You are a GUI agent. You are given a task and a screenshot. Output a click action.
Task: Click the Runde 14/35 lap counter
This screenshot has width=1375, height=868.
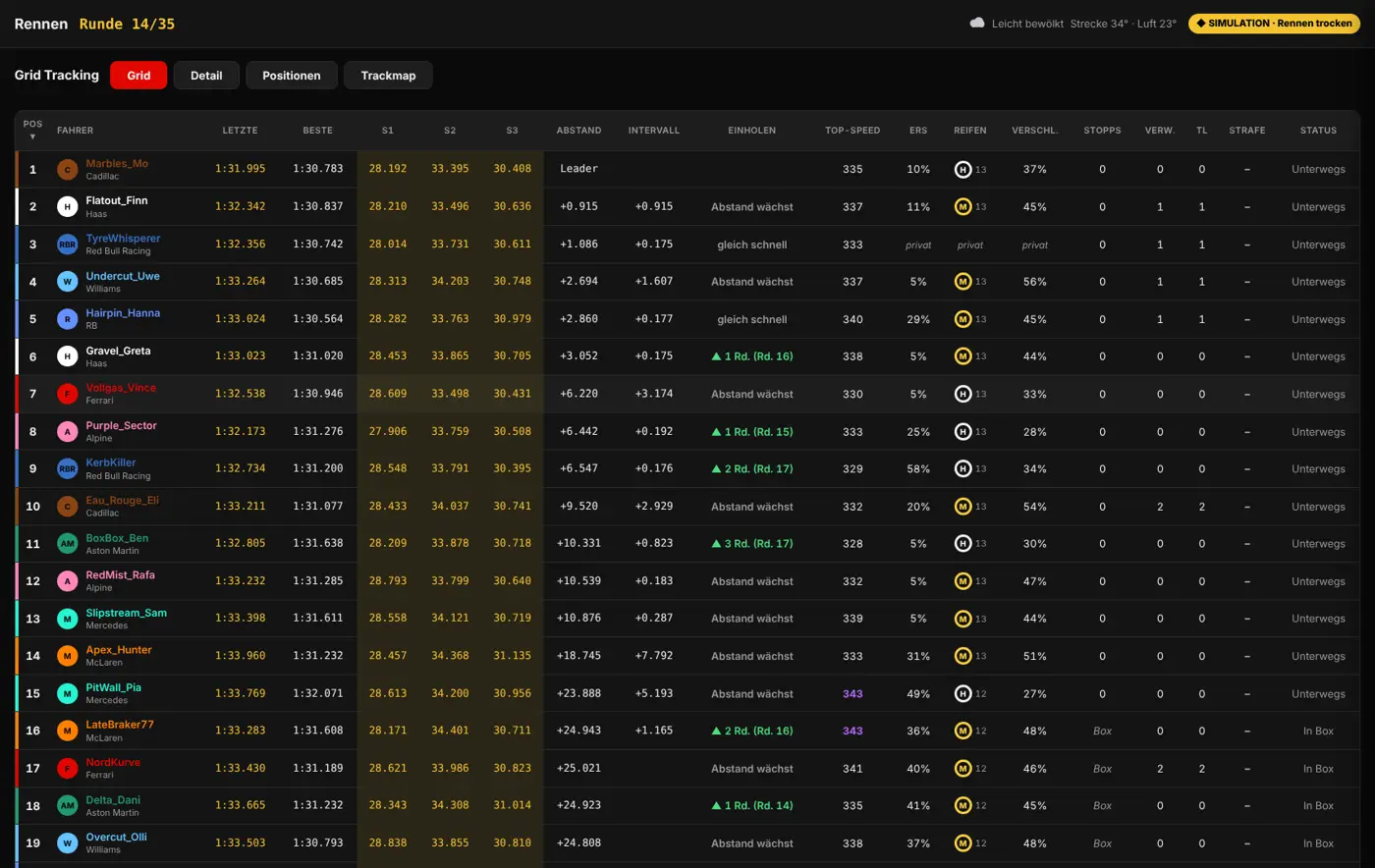click(x=127, y=24)
